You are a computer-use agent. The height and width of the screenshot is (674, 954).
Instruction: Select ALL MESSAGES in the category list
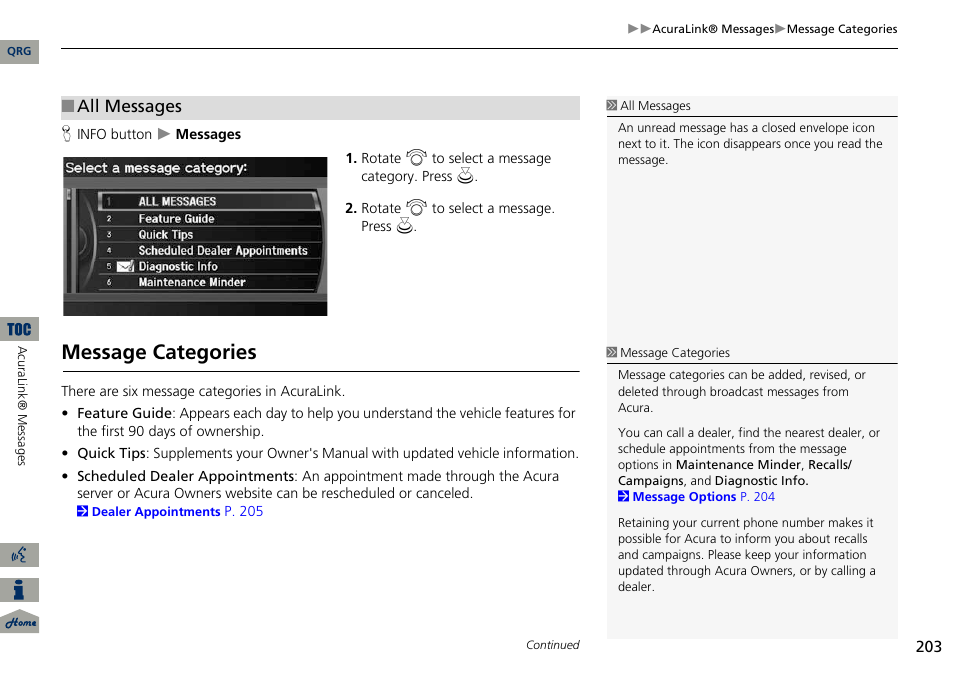209,201
